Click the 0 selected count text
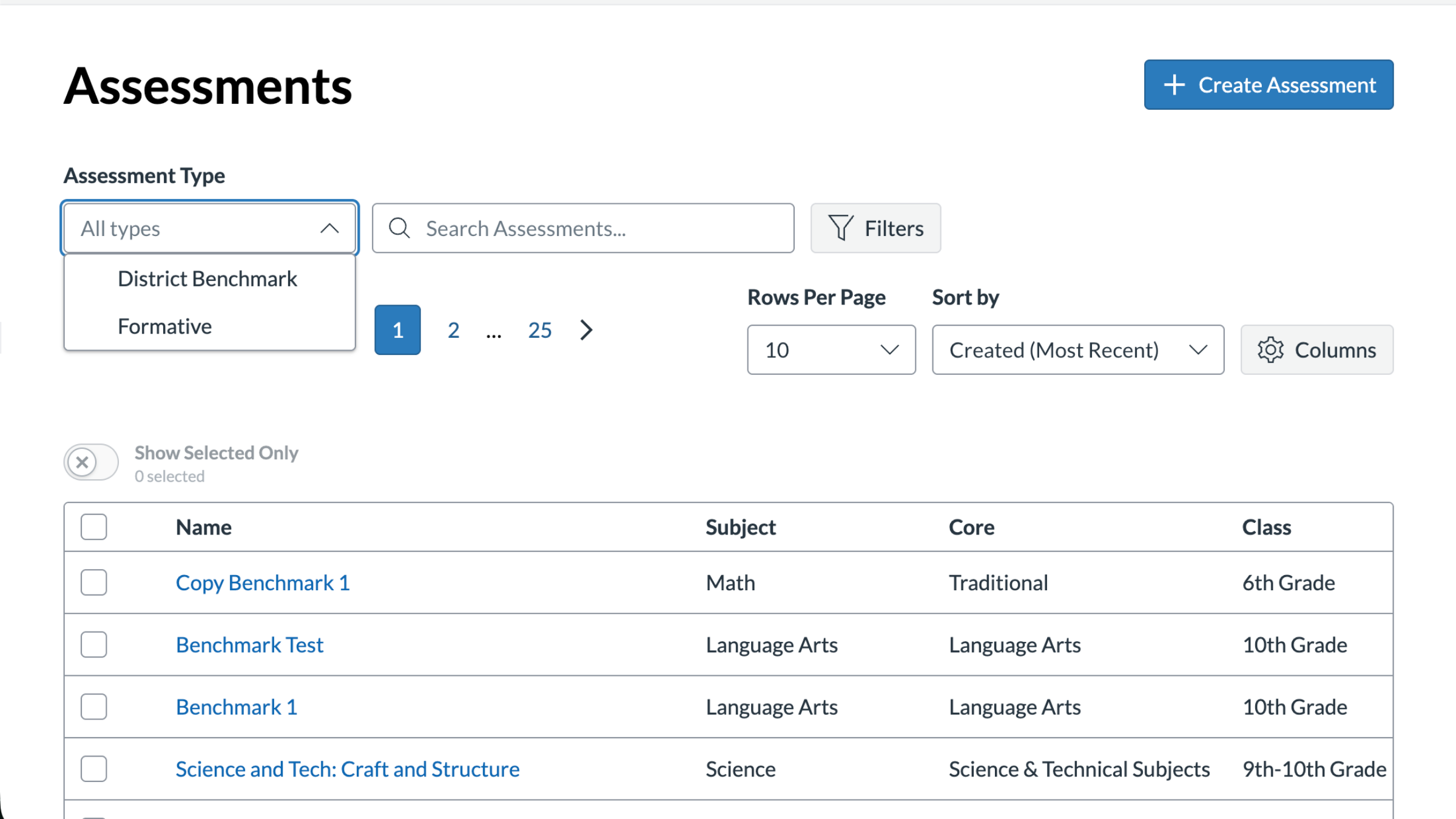Viewport: 1456px width, 819px height. tap(169, 476)
